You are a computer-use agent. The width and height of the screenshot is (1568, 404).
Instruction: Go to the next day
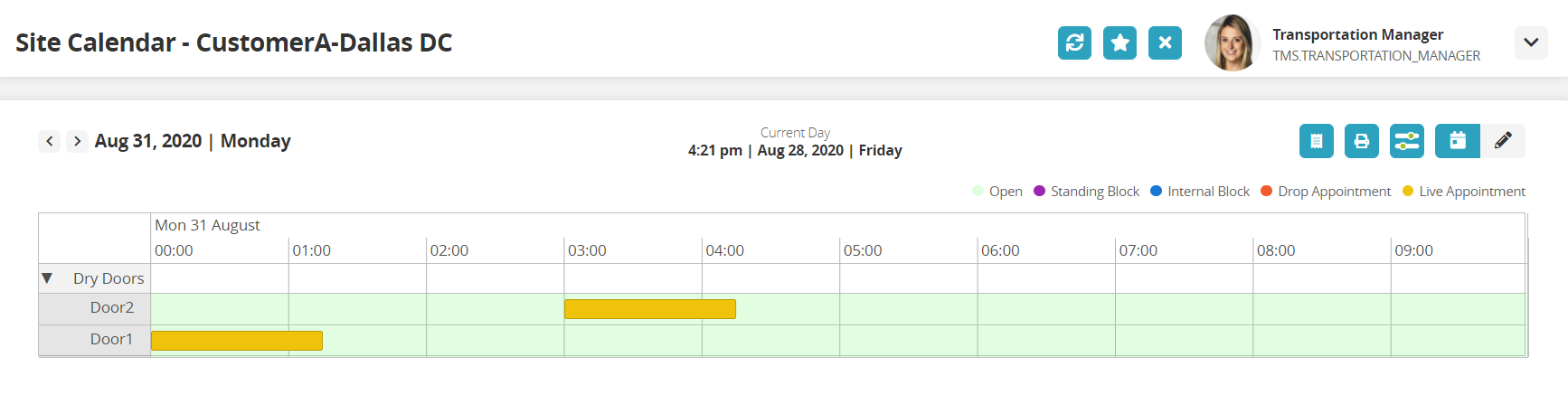coord(78,141)
